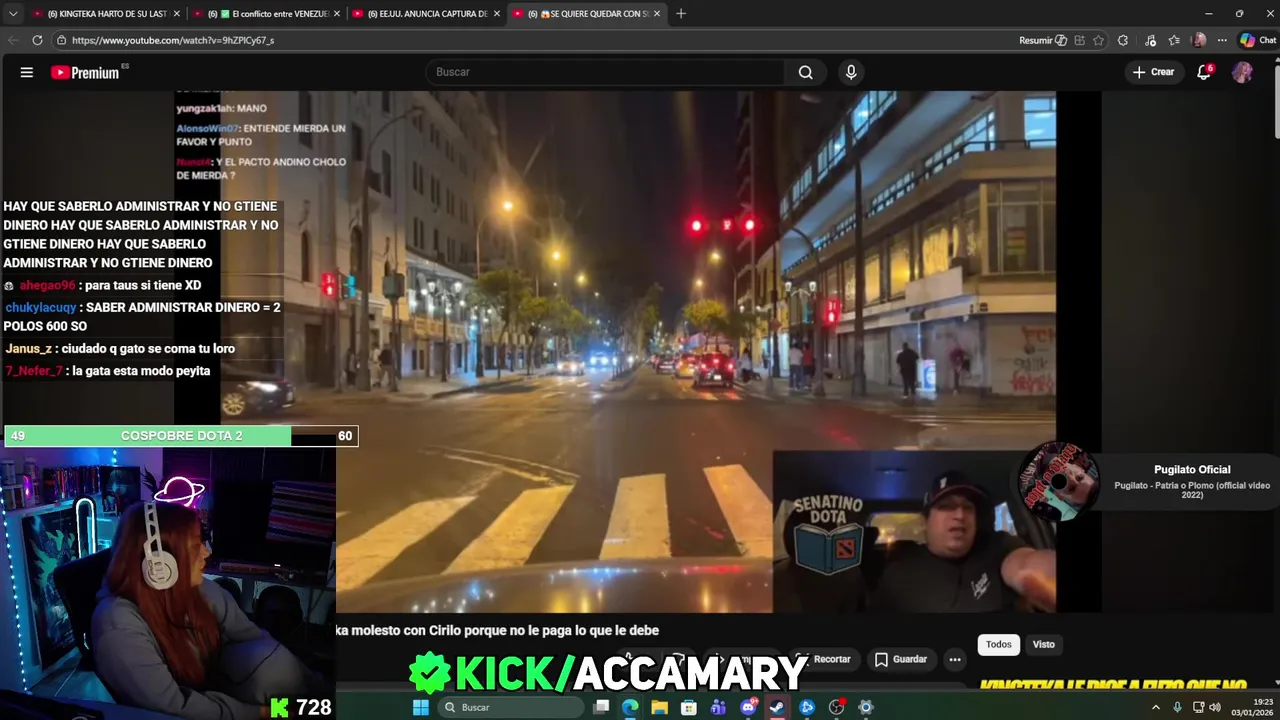Open the favorites list icon
Viewport: 1280px width, 720px height.
pyautogui.click(x=1174, y=40)
